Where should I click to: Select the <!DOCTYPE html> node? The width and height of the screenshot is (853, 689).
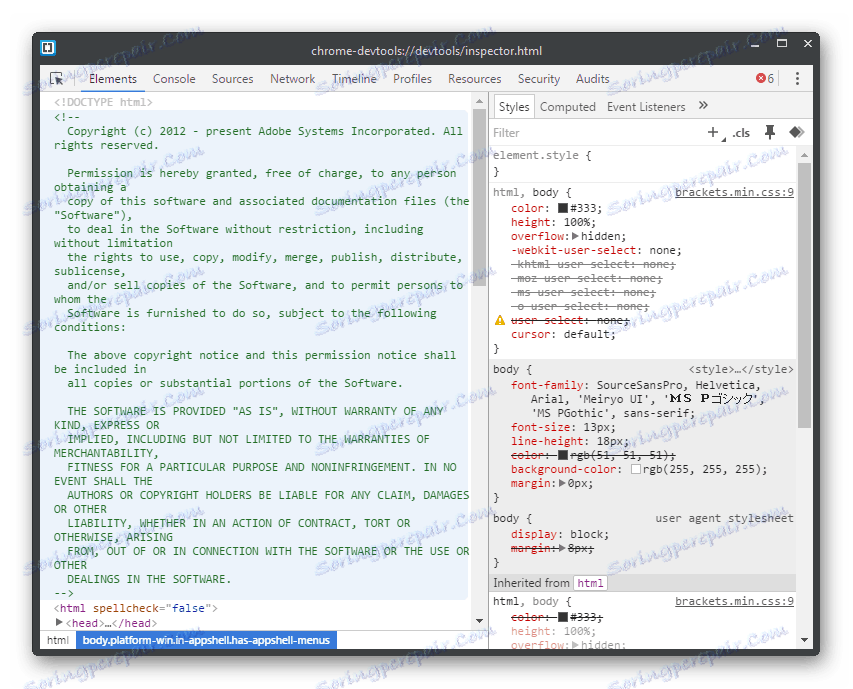(x=103, y=102)
